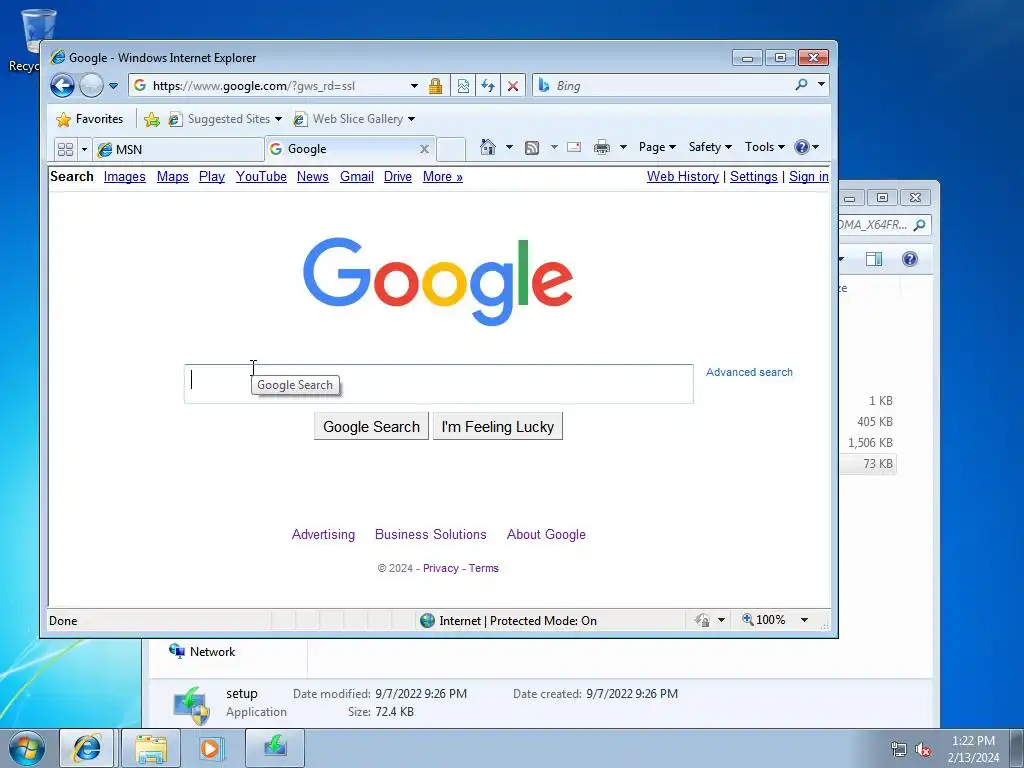Open the recent pages dropdown arrow
The width and height of the screenshot is (1024, 768).
tap(113, 86)
